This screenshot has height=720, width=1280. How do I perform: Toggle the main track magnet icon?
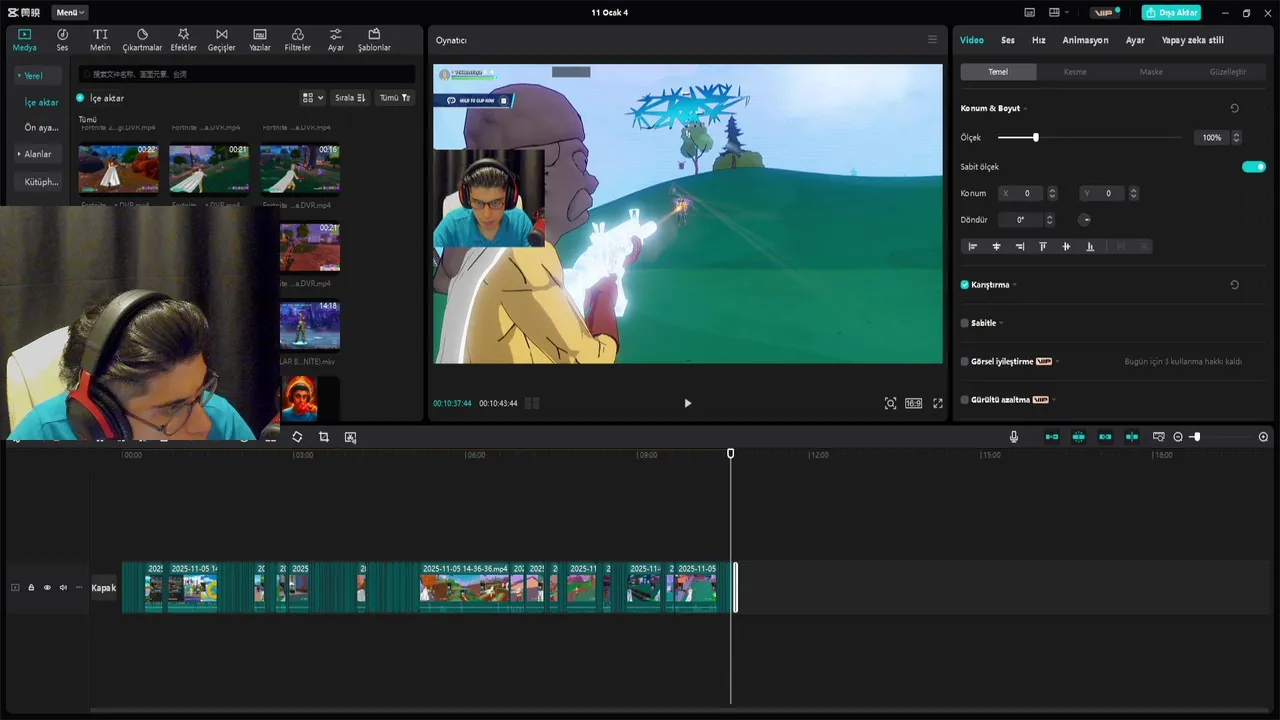pyautogui.click(x=1052, y=437)
